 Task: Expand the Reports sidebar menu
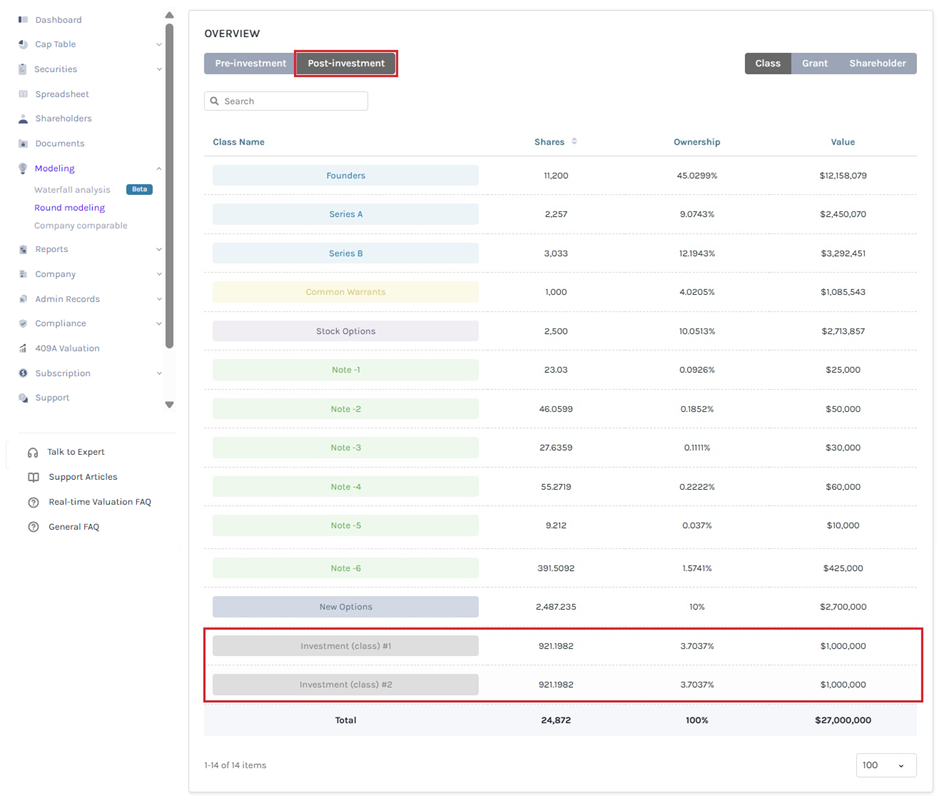pyautogui.click(x=90, y=249)
